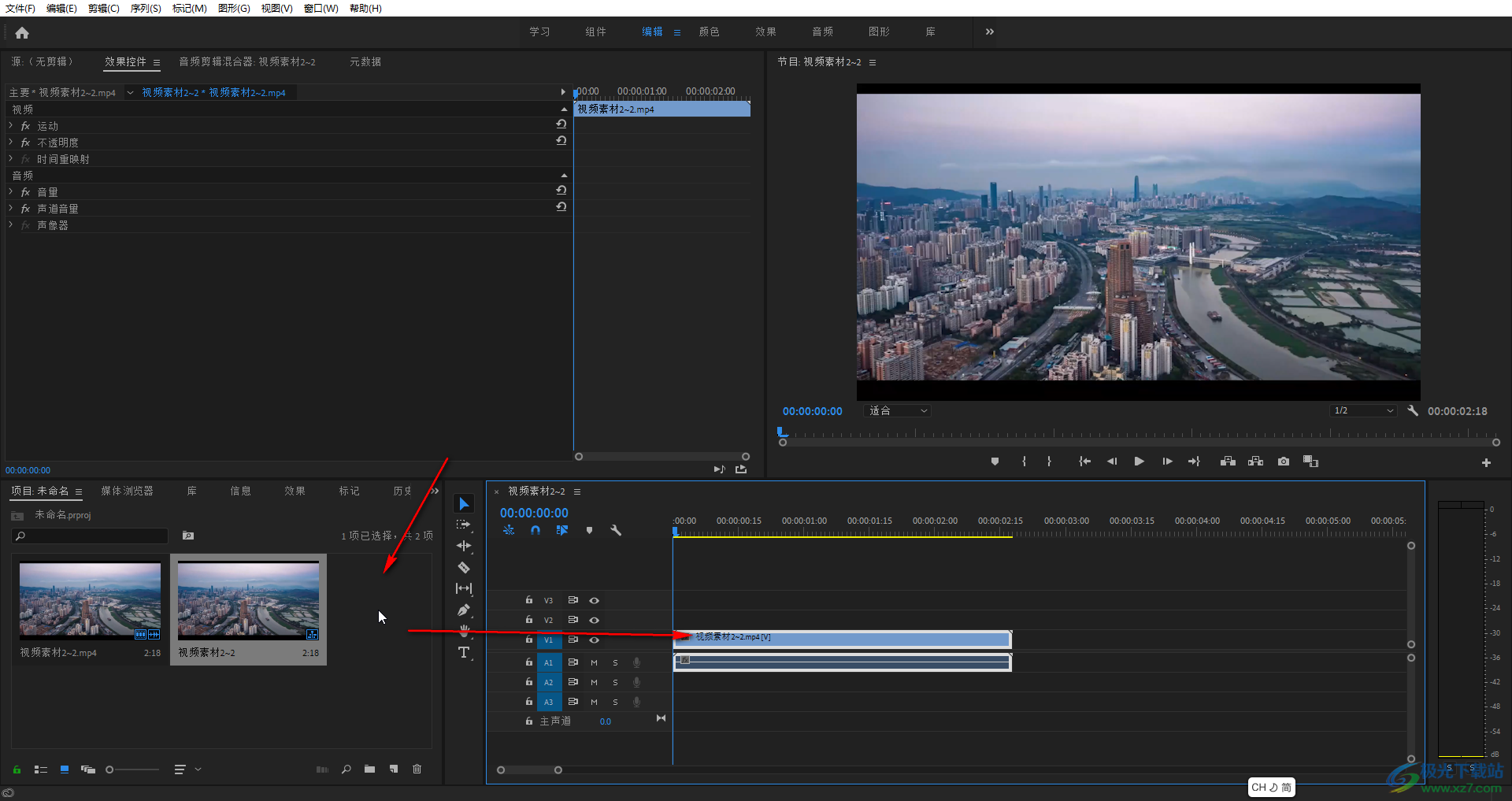The image size is (1512, 801).
Task: Select the Pen tool
Action: tap(464, 610)
